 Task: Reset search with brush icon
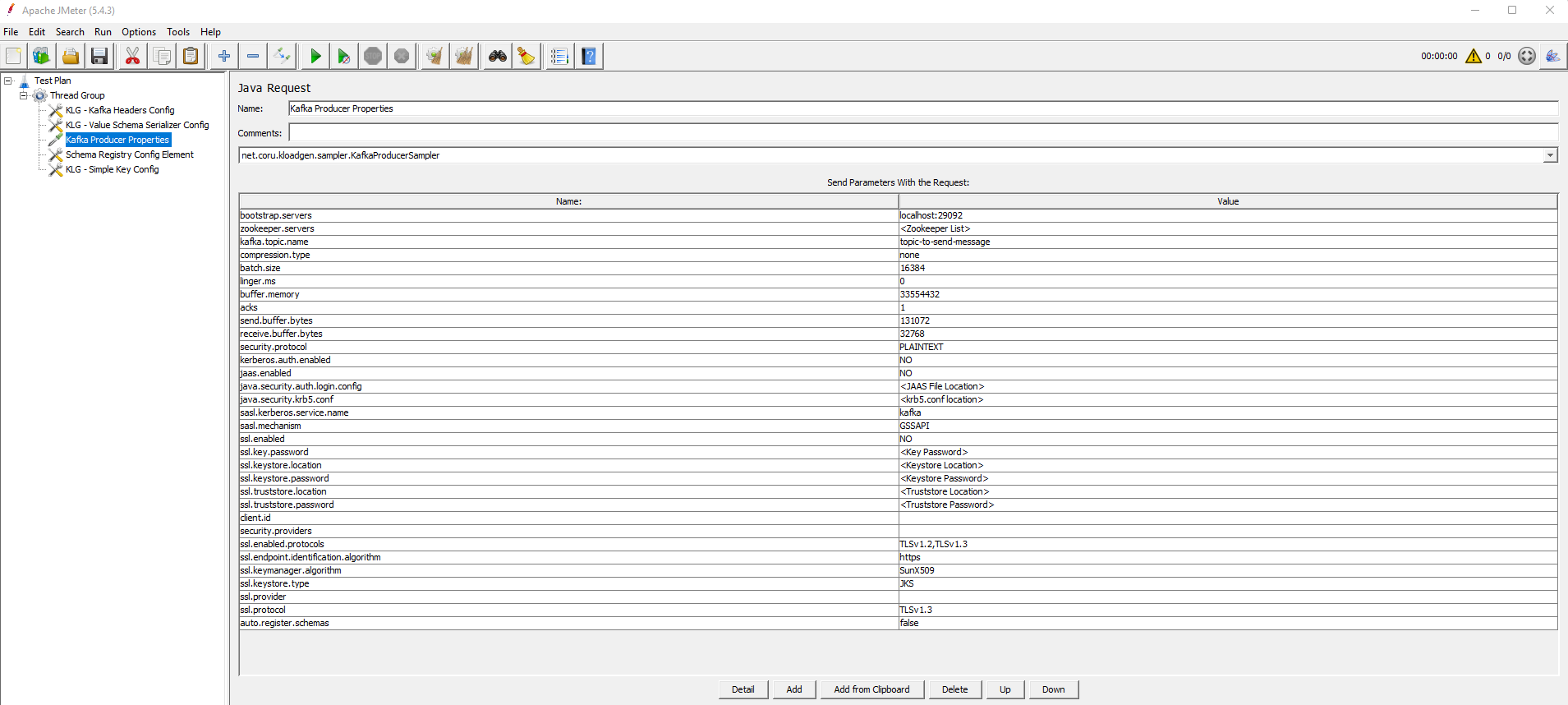click(526, 56)
